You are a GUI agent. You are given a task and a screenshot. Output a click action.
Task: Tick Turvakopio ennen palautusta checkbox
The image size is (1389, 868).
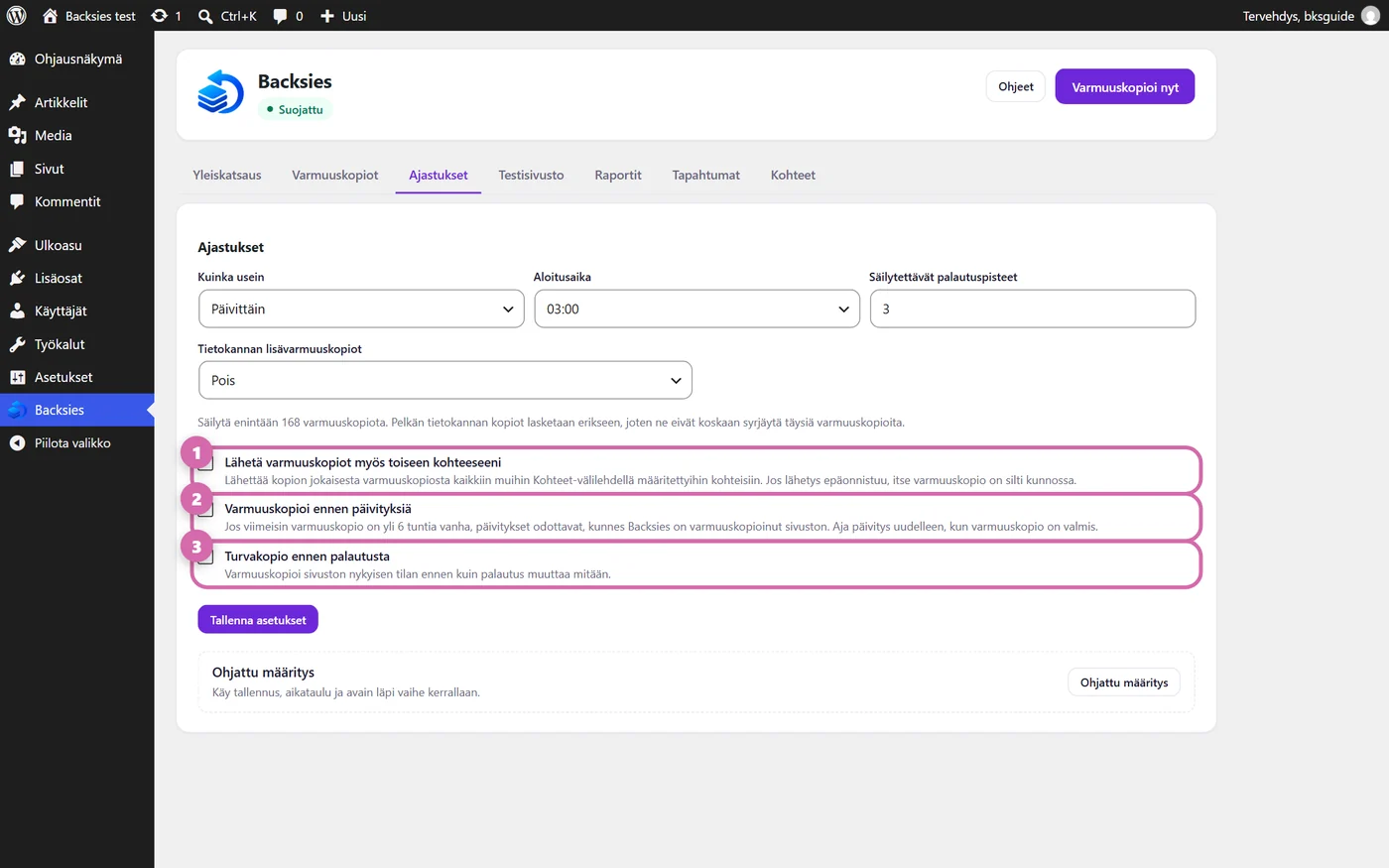[205, 557]
